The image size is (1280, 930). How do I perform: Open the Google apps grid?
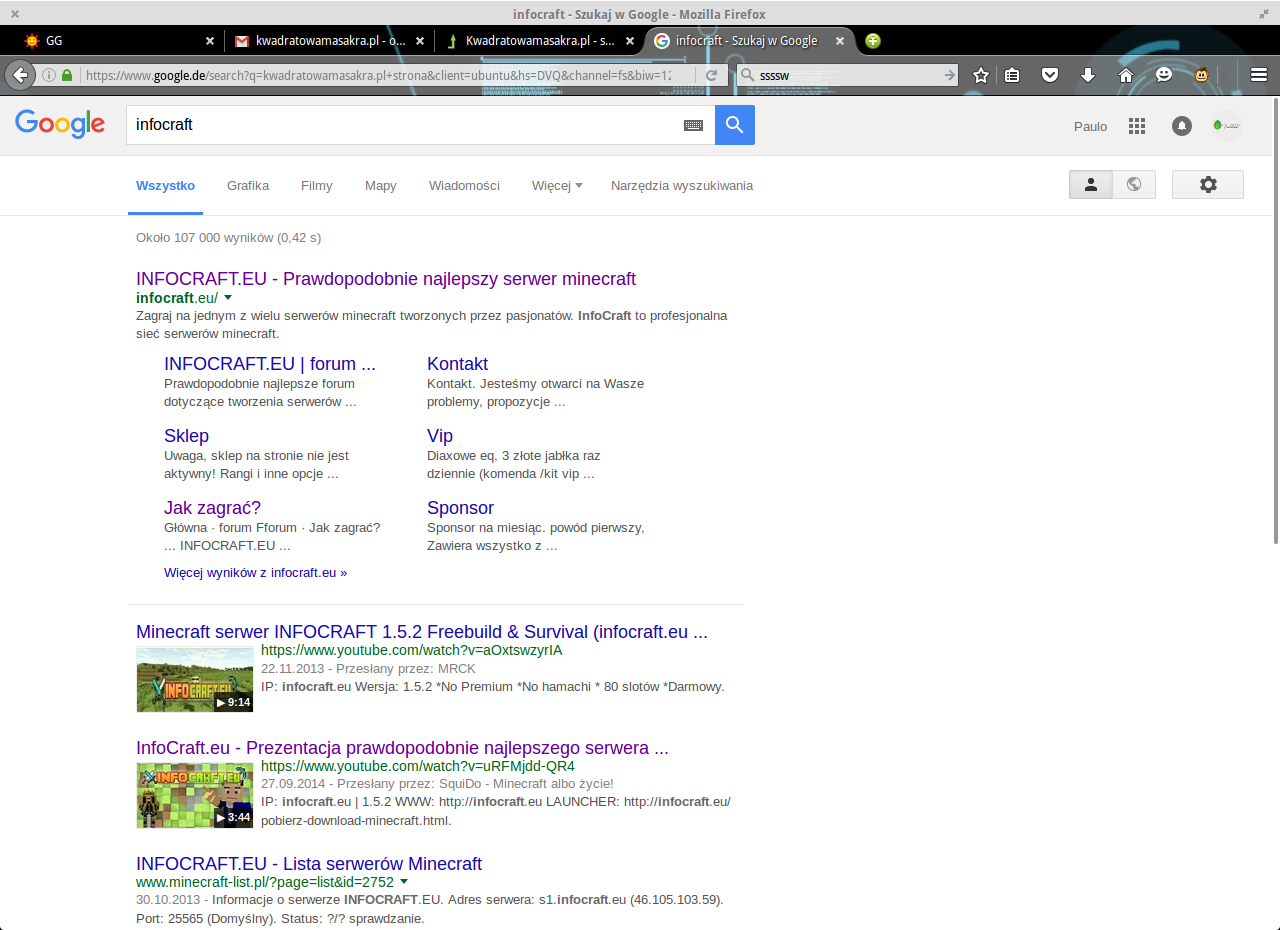(x=1136, y=126)
